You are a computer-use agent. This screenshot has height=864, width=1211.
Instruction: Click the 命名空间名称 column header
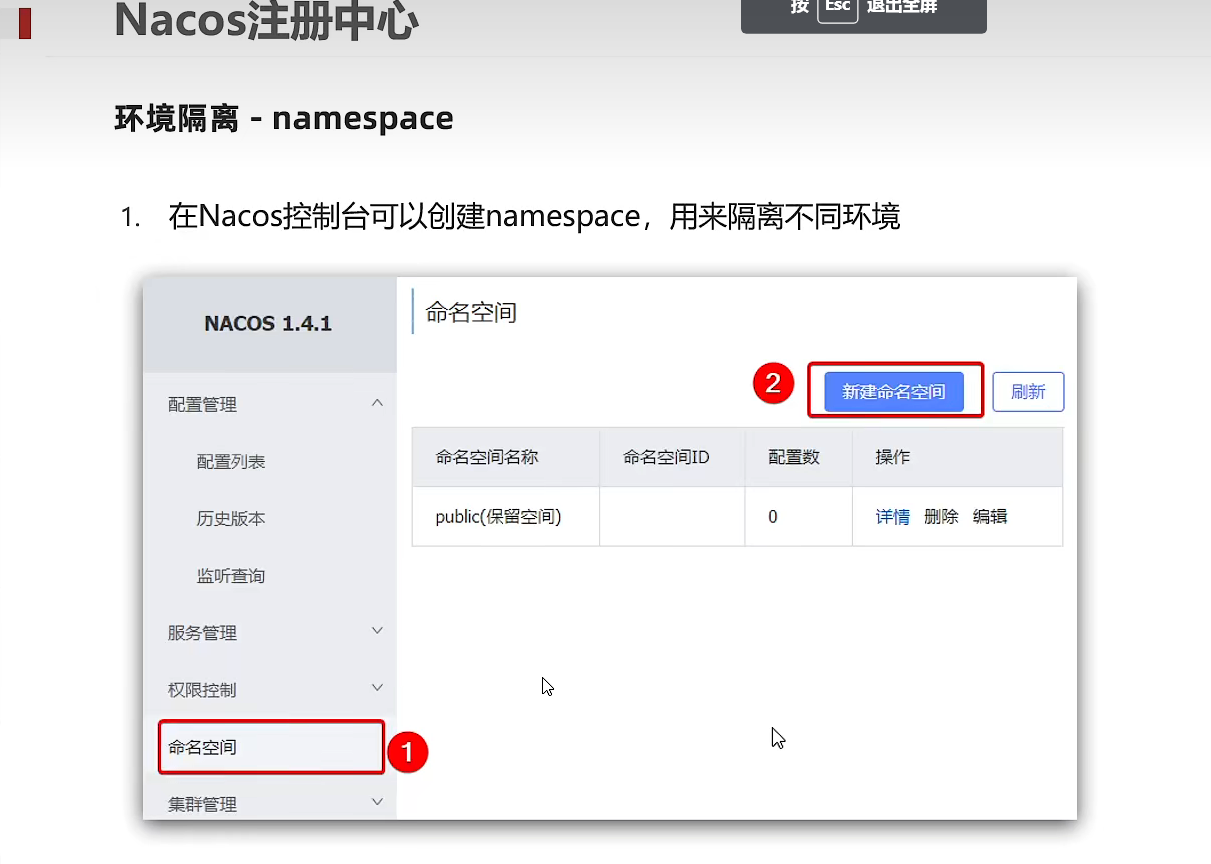point(487,457)
